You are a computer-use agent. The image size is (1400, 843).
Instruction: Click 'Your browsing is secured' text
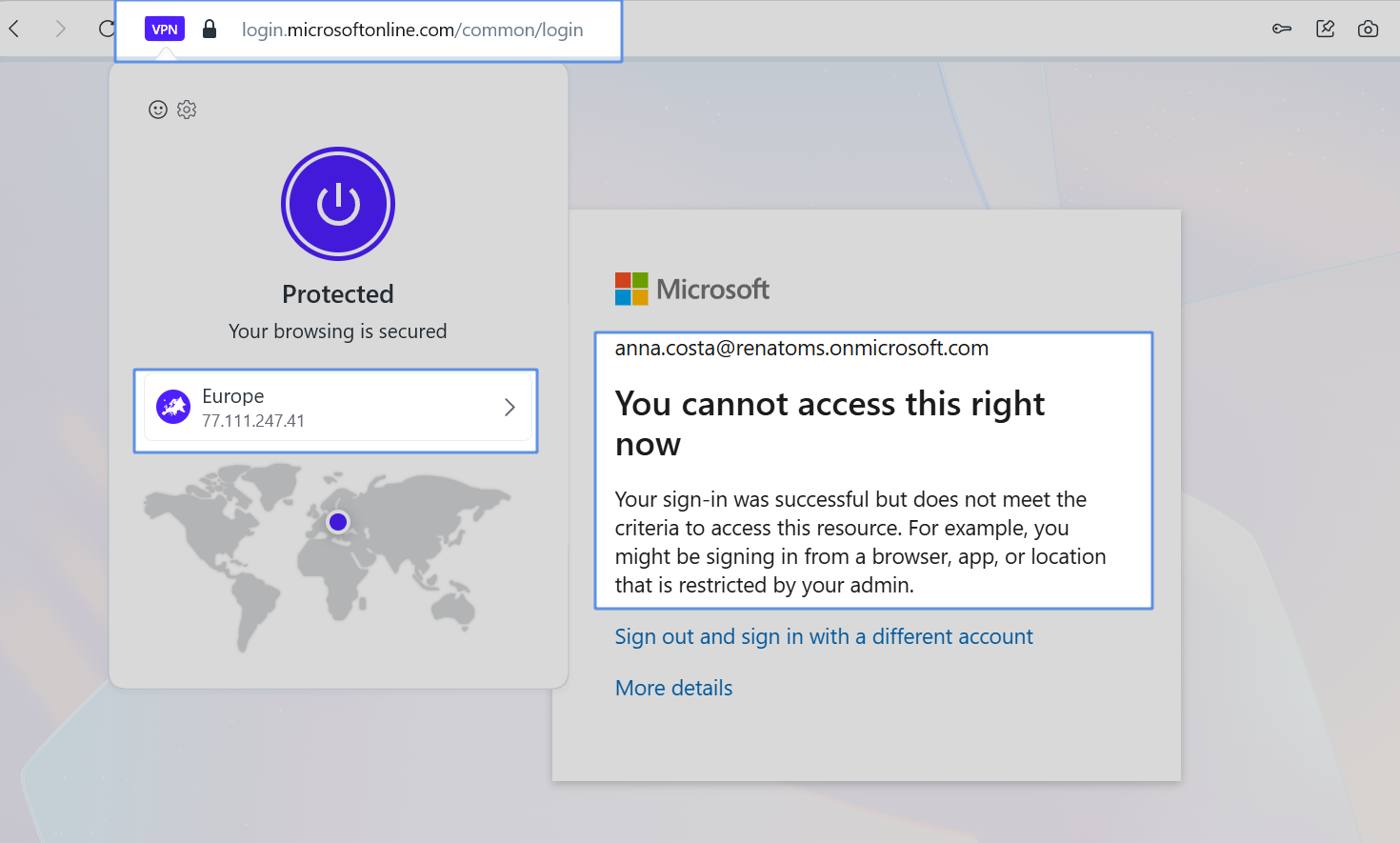338,331
